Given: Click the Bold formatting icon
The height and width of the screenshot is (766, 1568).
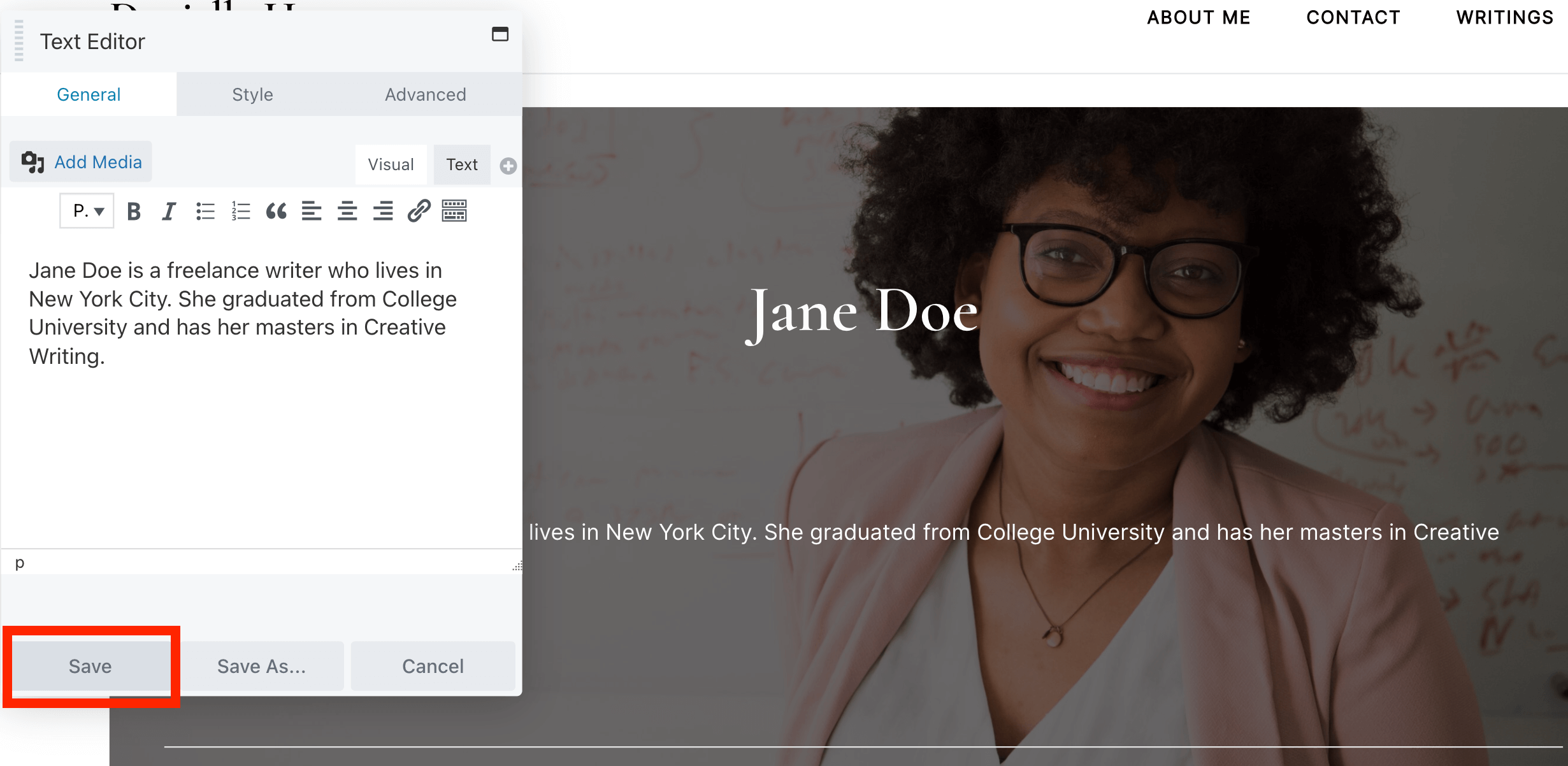Looking at the screenshot, I should [135, 211].
